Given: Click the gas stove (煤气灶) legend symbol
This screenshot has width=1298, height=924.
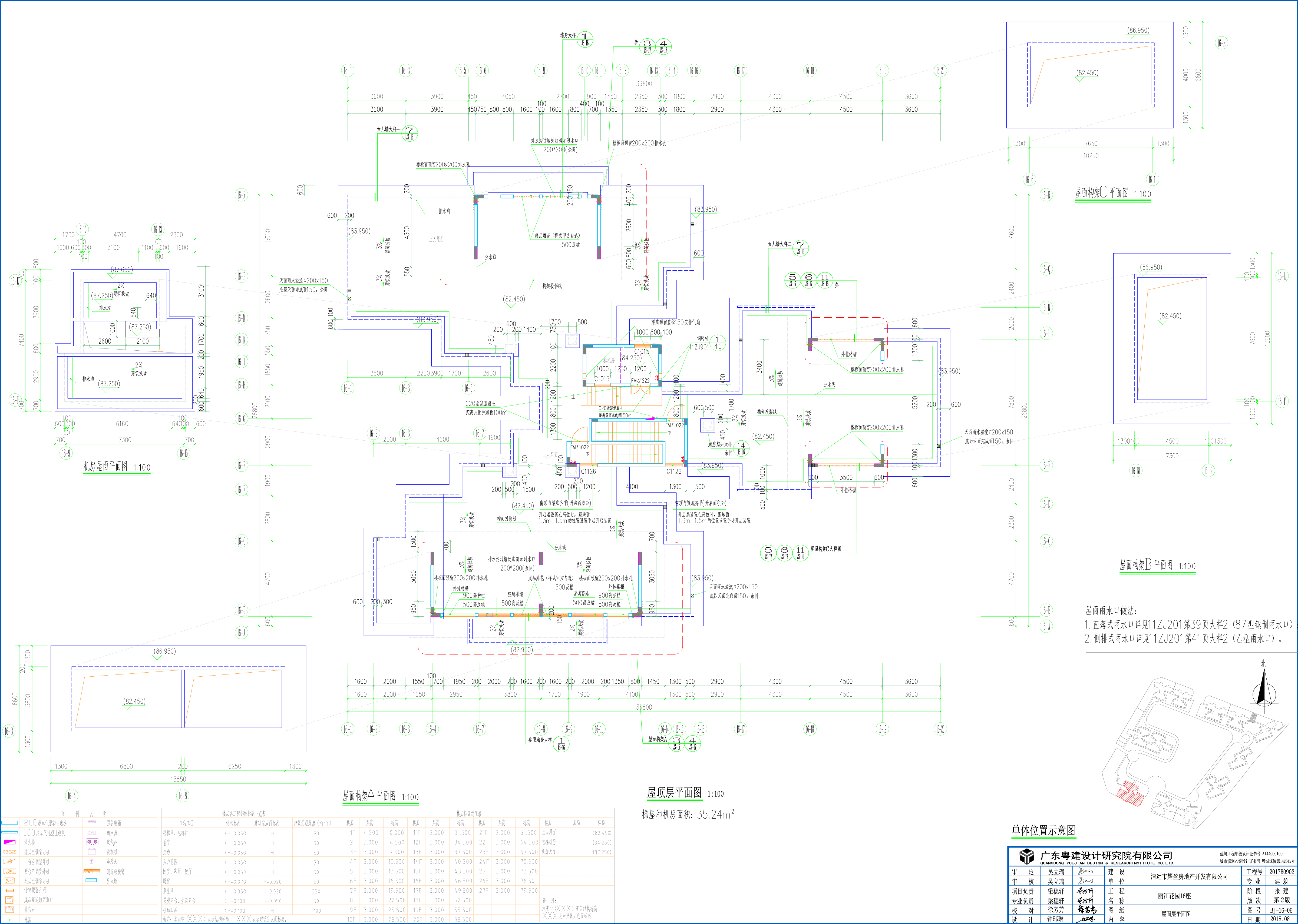Looking at the screenshot, I should pyautogui.click(x=92, y=842).
